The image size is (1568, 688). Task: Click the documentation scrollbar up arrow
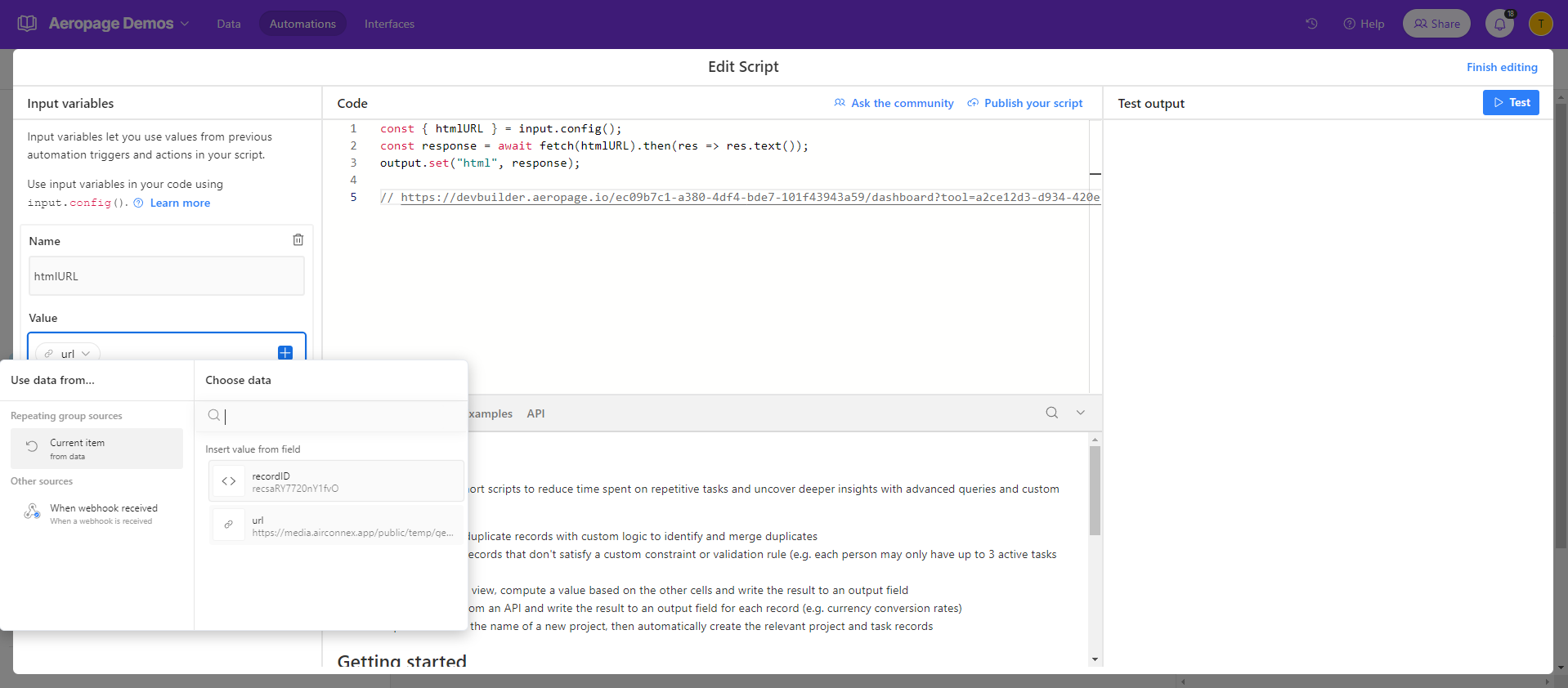point(1095,440)
